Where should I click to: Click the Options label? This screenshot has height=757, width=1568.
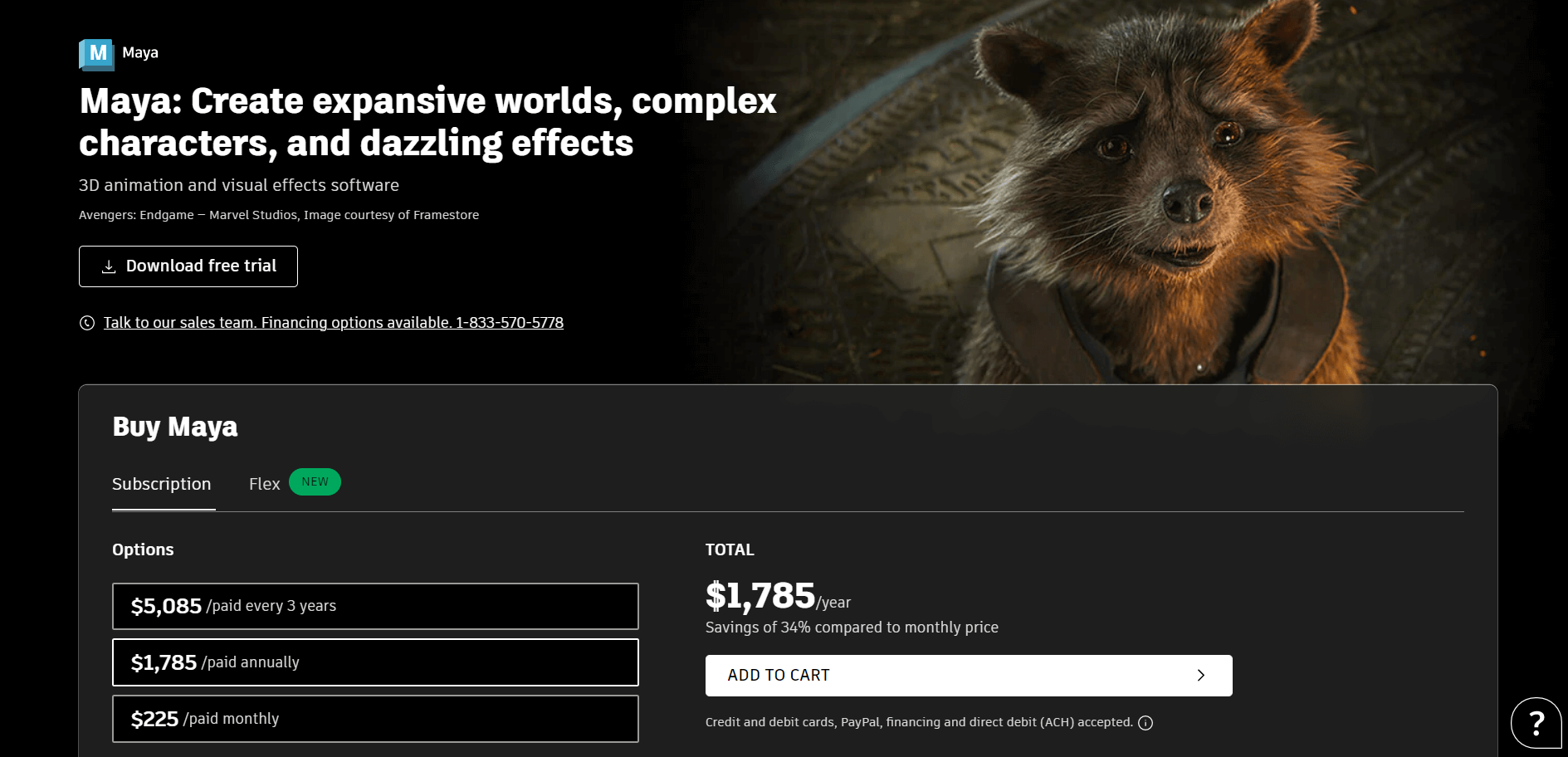(x=143, y=549)
